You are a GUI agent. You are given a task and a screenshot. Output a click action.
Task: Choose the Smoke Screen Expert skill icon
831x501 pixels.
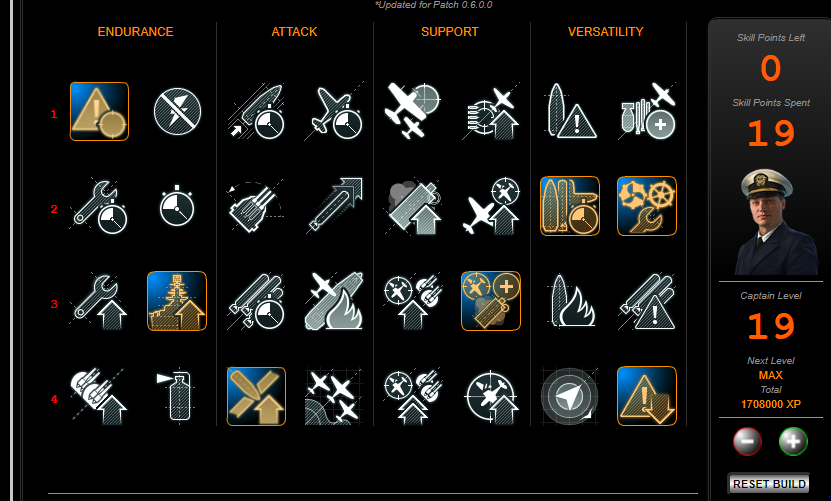coord(413,206)
